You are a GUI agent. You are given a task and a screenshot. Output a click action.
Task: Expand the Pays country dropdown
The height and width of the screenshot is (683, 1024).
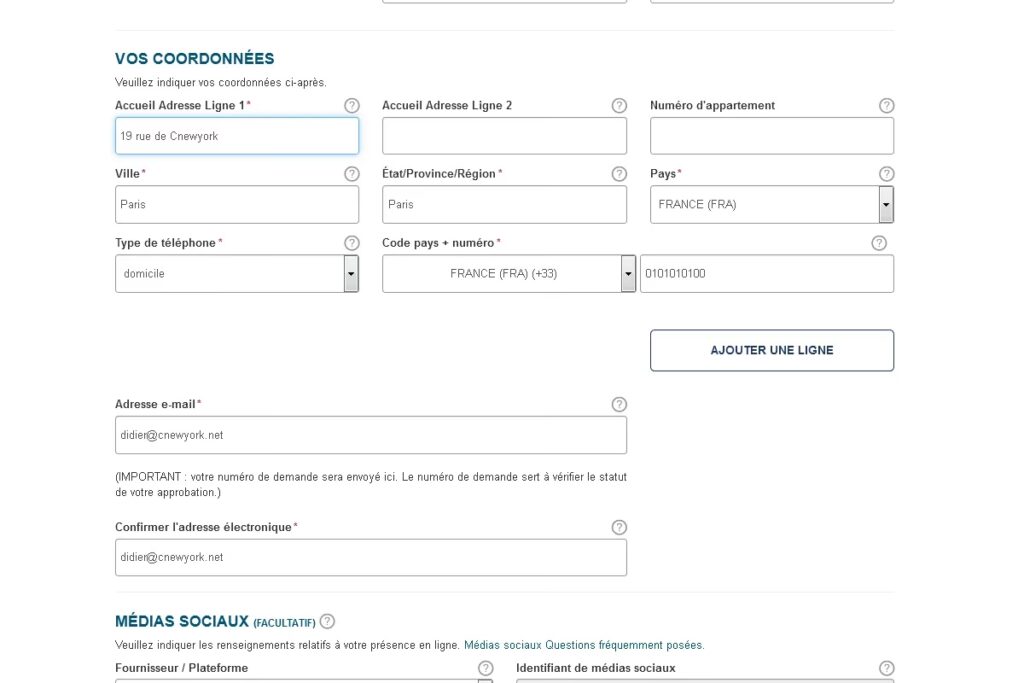pos(886,205)
